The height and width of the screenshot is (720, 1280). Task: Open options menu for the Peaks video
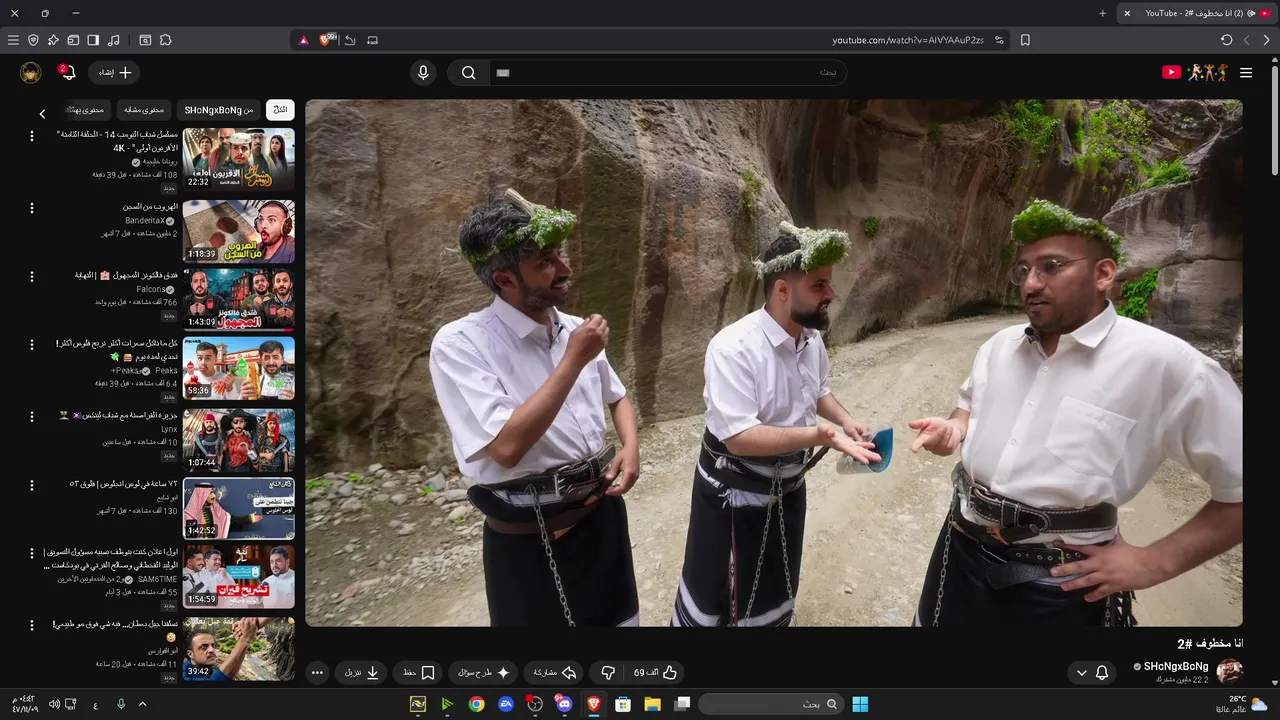coord(32,345)
